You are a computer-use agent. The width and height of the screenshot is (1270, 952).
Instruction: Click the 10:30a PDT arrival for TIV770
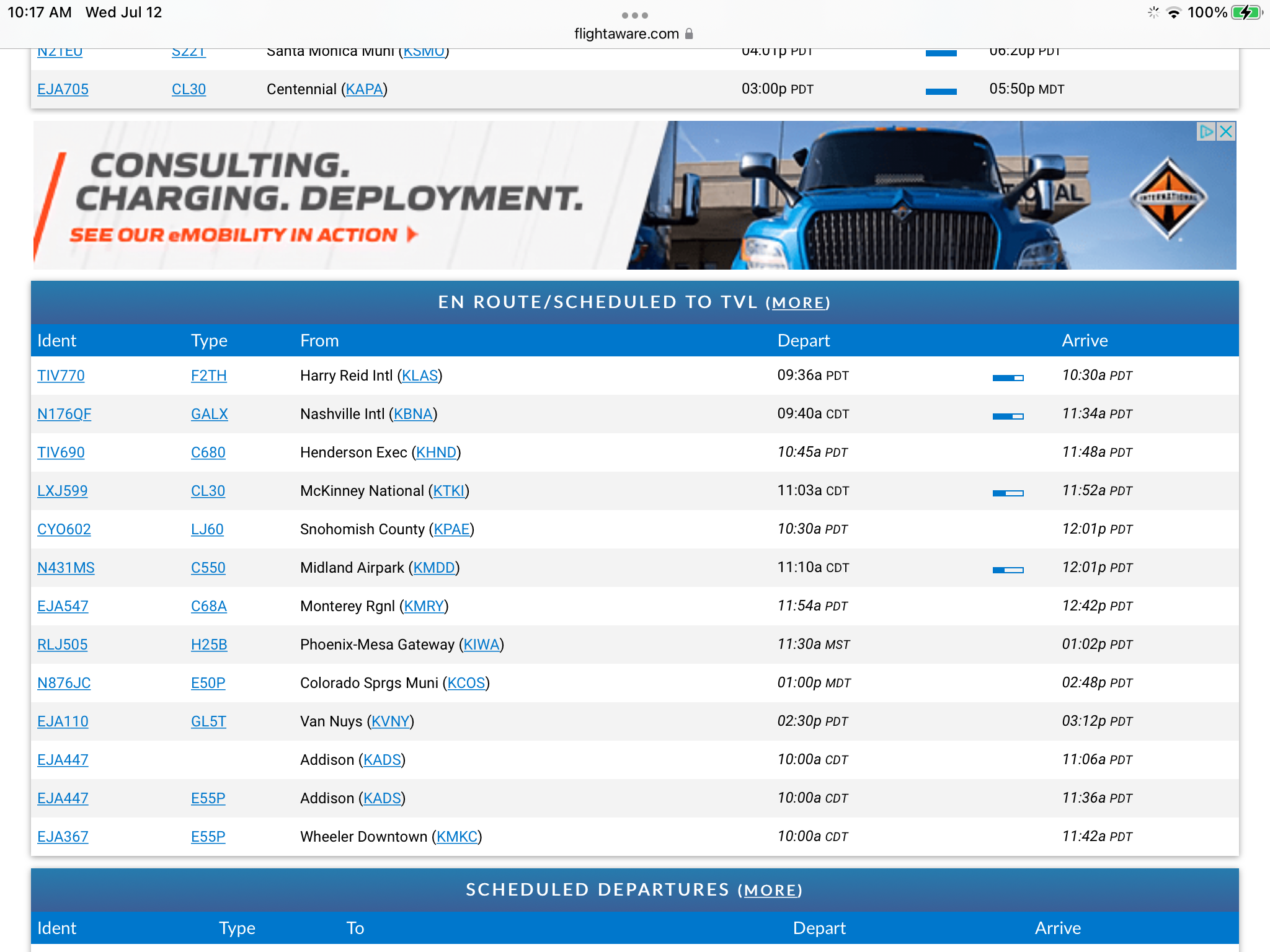pos(1097,376)
